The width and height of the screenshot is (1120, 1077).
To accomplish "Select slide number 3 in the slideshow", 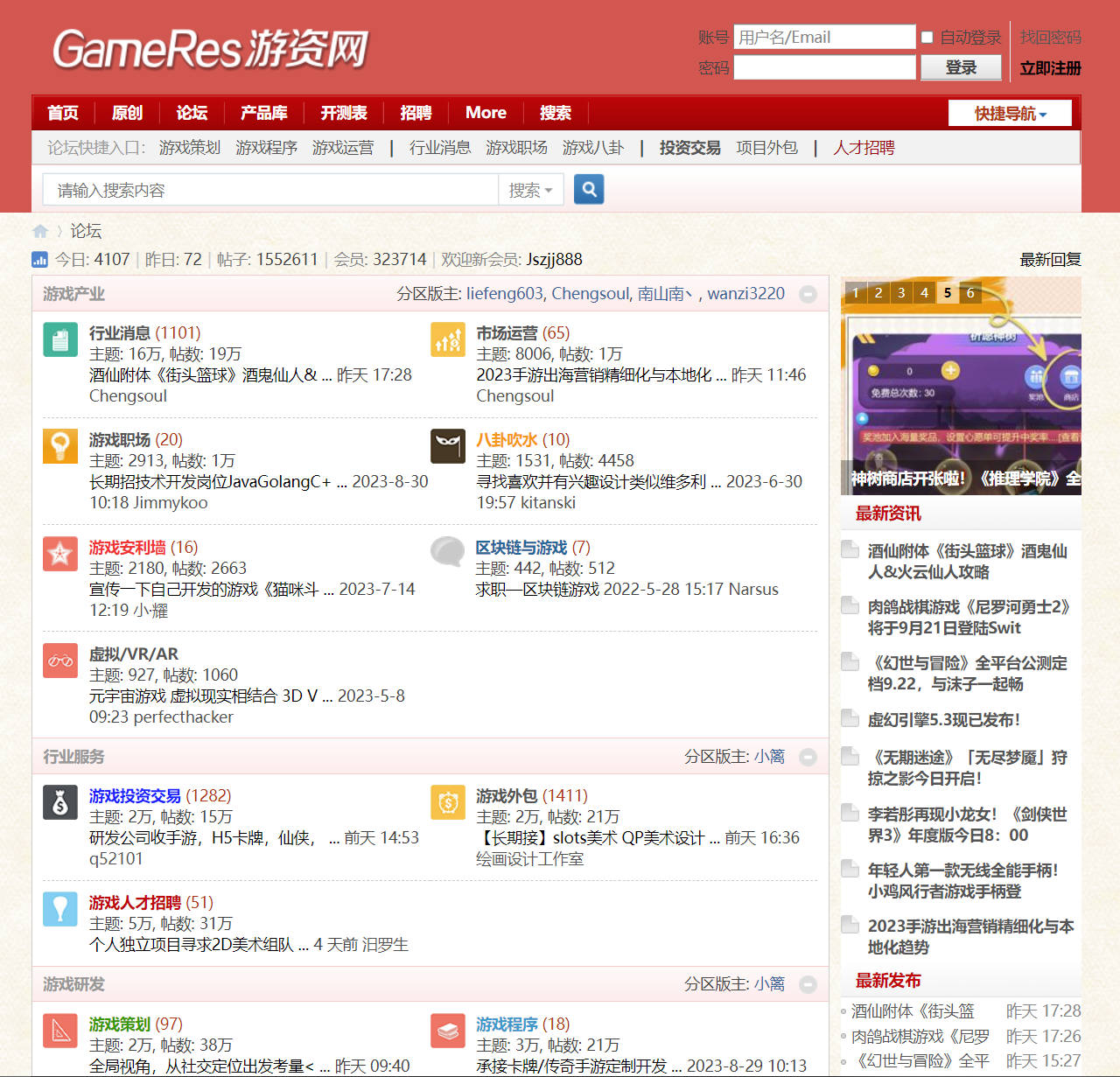I will pos(901,293).
